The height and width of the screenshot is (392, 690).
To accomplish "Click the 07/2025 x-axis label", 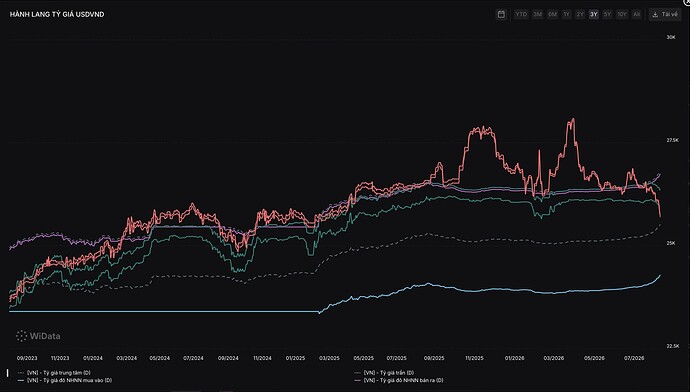I will (396, 358).
